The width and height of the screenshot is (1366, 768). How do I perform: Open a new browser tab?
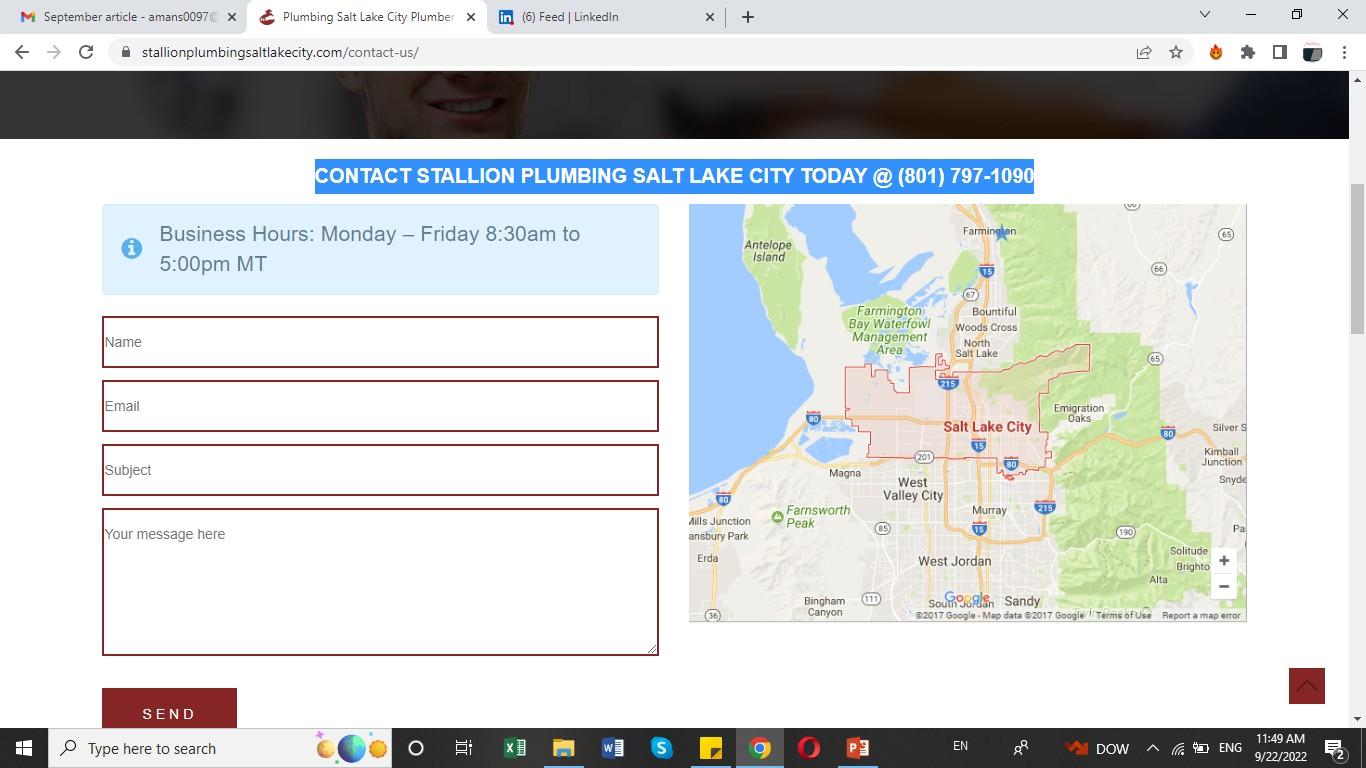click(748, 17)
